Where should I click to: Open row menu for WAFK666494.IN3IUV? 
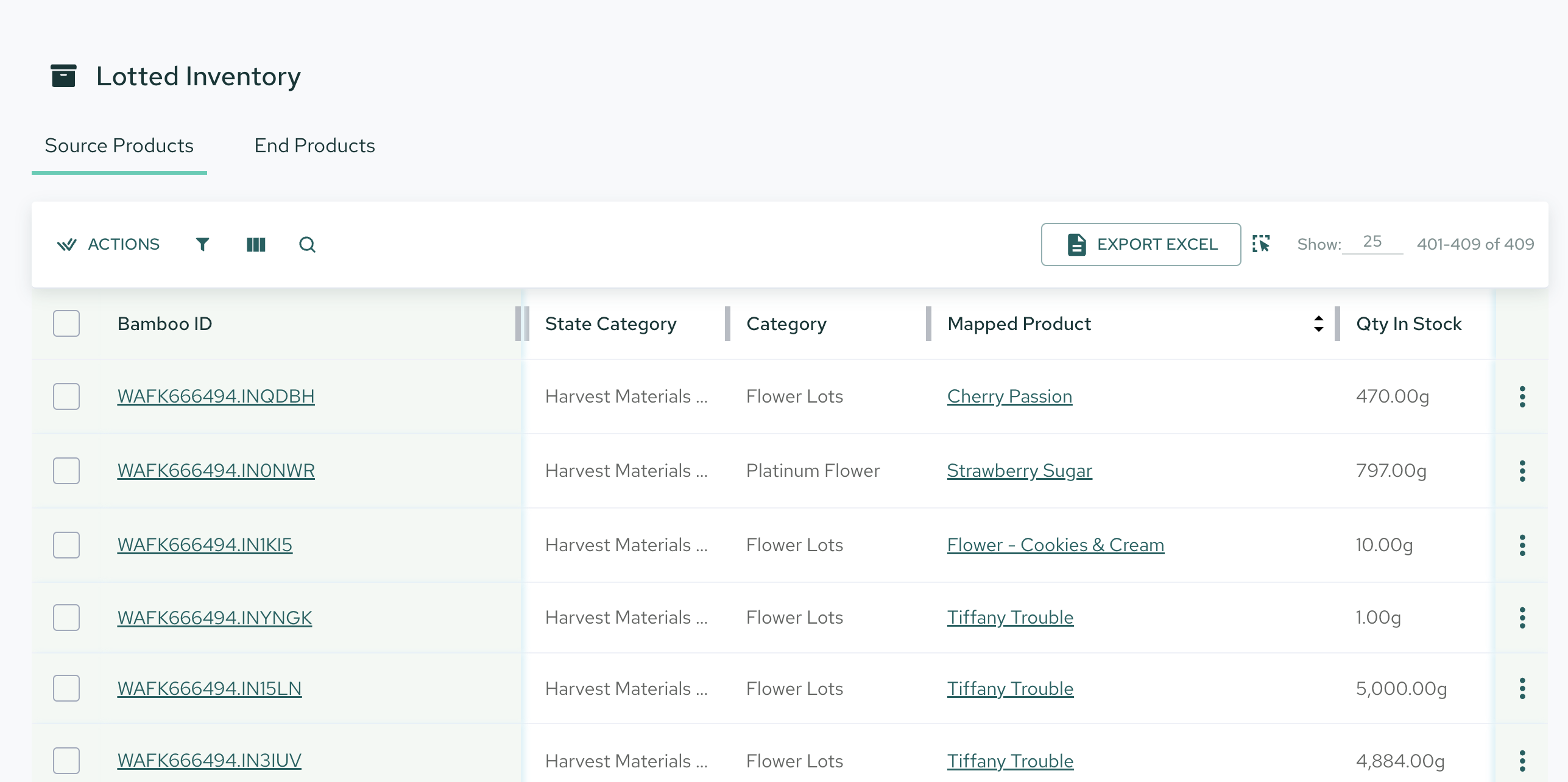click(x=1522, y=761)
